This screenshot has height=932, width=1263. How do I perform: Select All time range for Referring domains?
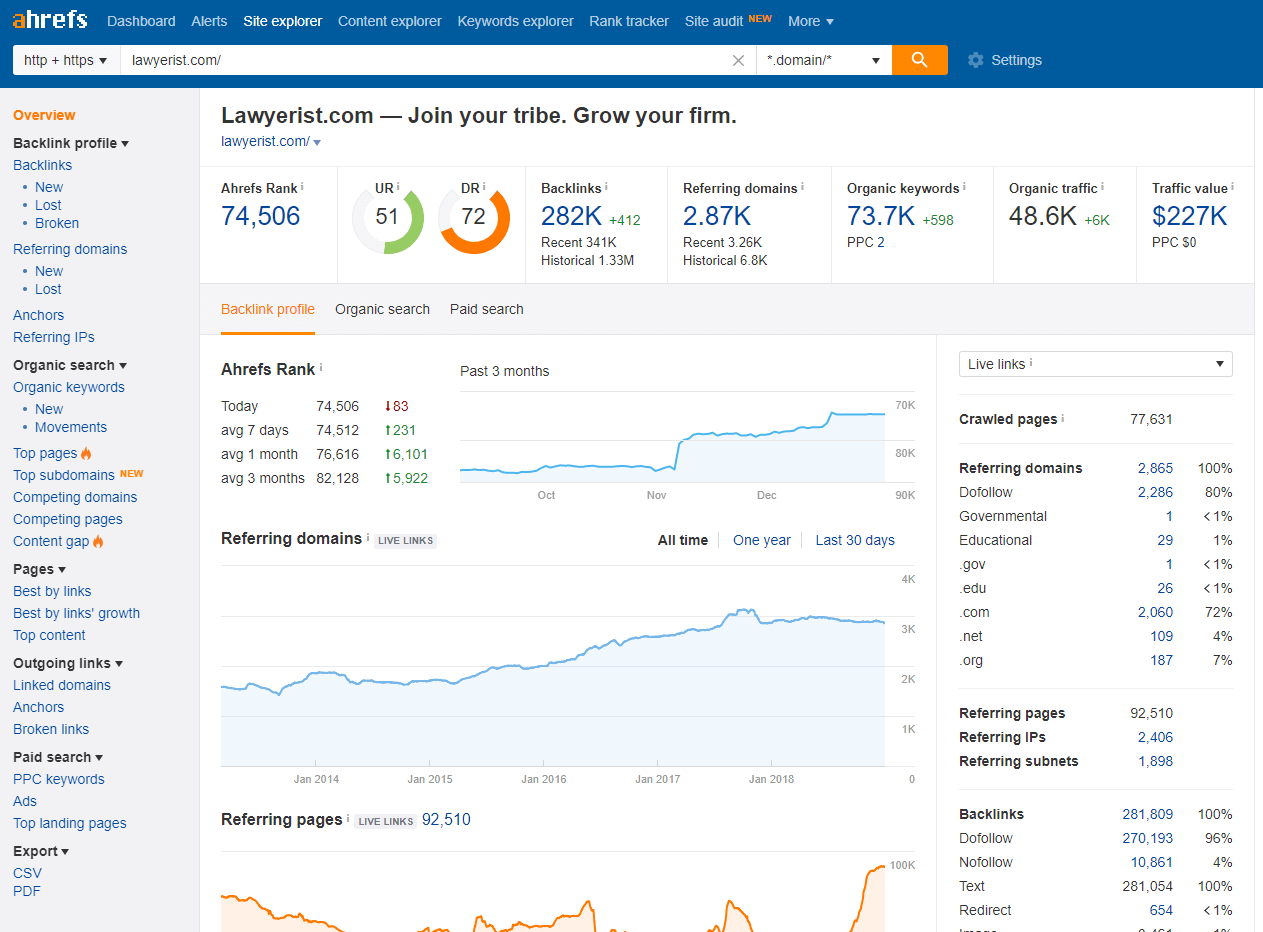(683, 540)
